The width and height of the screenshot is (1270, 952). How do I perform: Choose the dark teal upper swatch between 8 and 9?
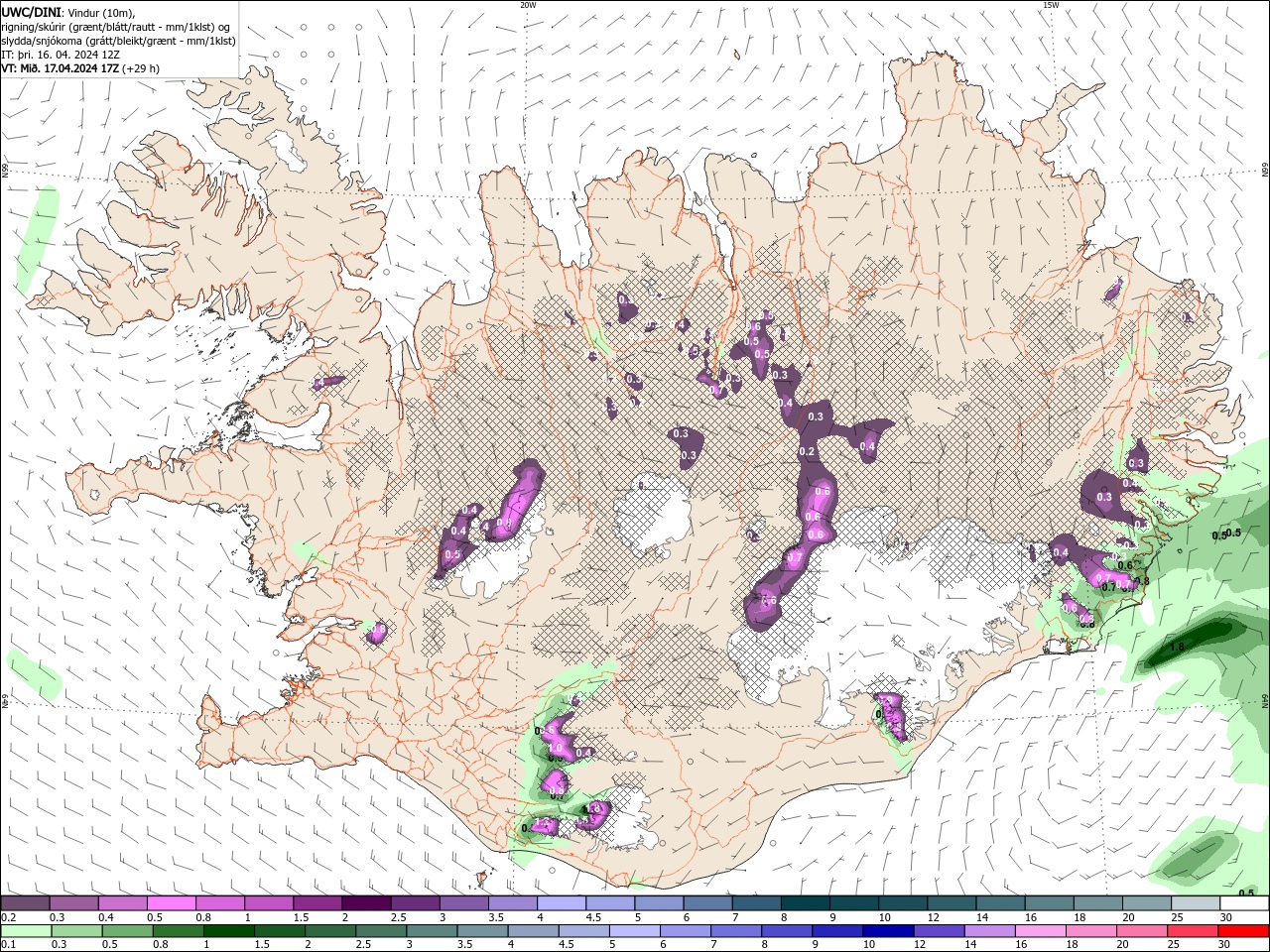pos(806,903)
